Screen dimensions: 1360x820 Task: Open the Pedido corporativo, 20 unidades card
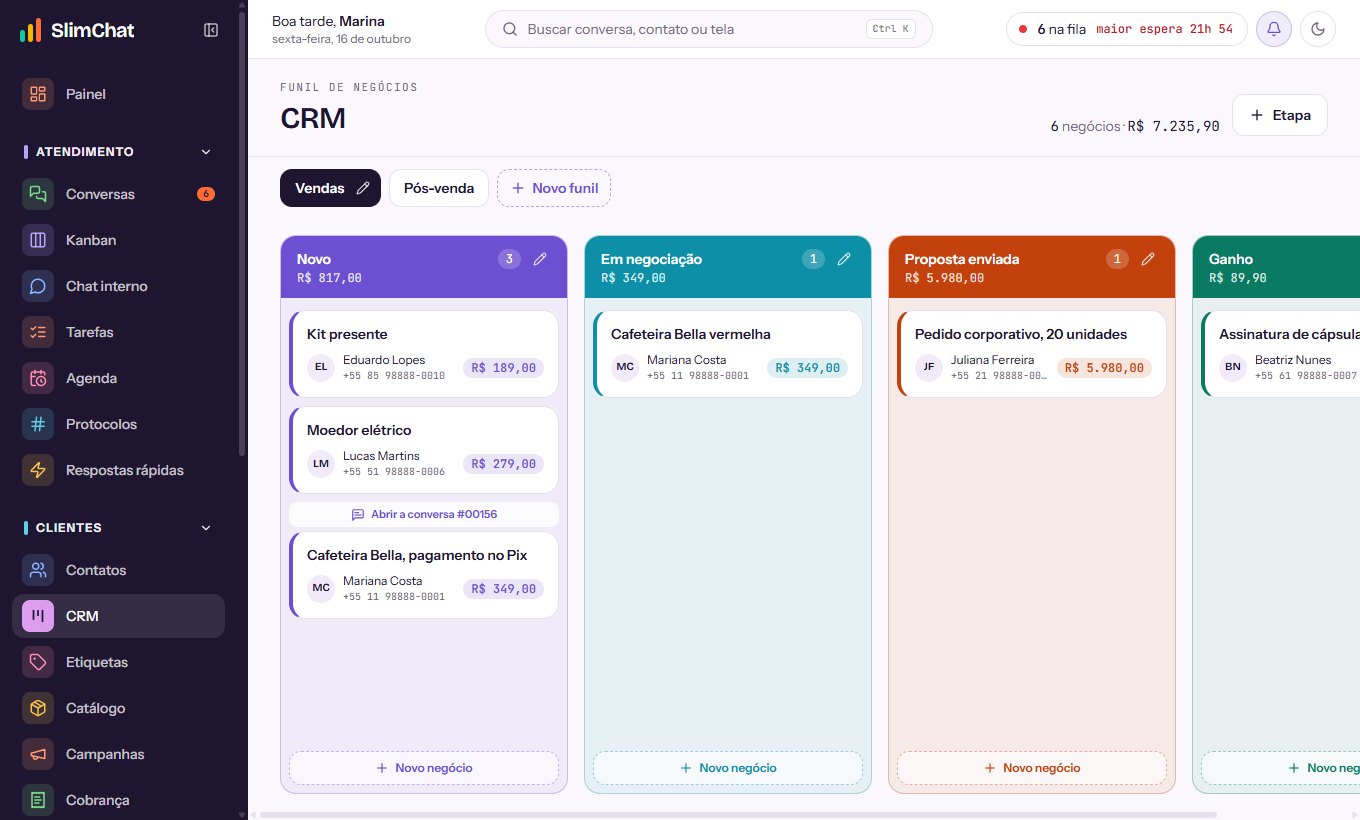1032,354
